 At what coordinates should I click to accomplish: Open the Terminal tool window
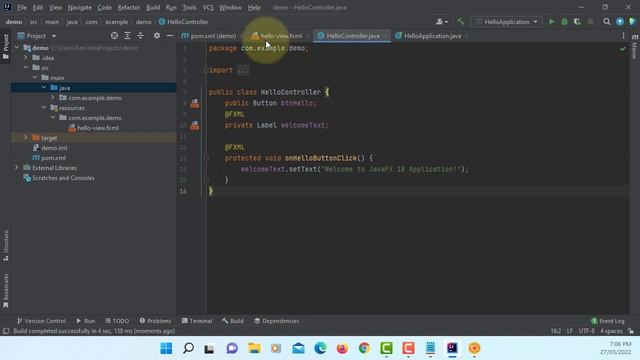point(197,321)
